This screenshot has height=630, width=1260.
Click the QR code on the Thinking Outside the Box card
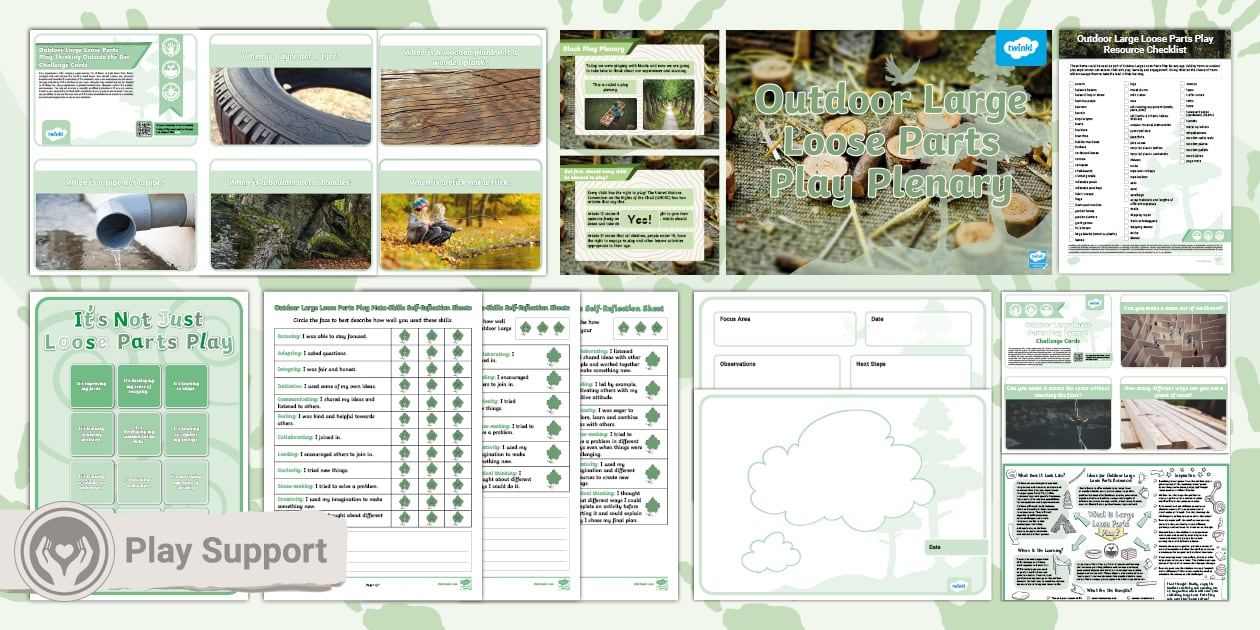[x=142, y=130]
